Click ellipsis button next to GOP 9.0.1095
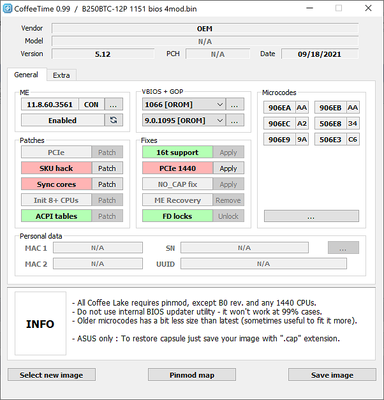 [235, 120]
